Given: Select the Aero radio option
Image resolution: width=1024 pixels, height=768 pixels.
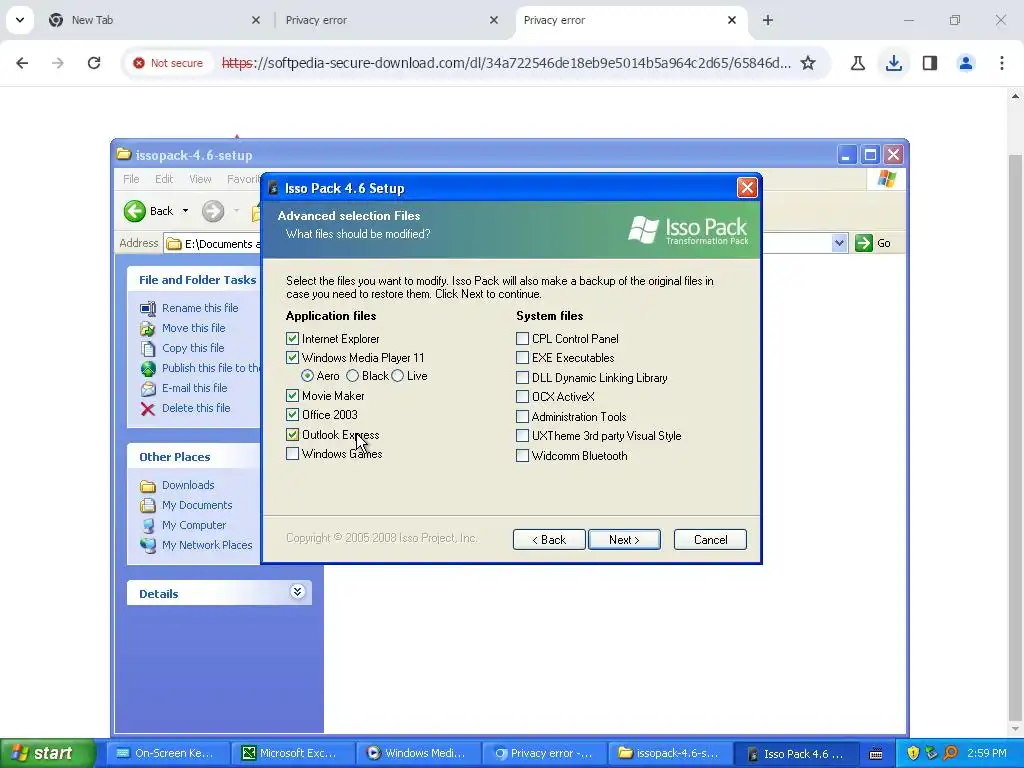Looking at the screenshot, I should (x=308, y=376).
